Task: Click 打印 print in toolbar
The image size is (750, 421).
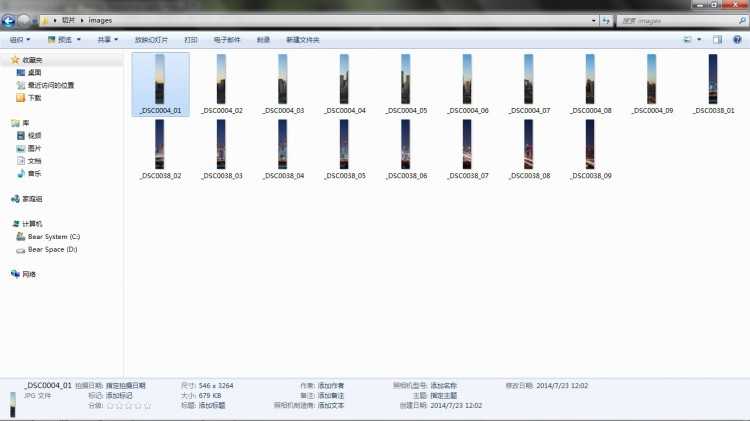Action: (191, 40)
